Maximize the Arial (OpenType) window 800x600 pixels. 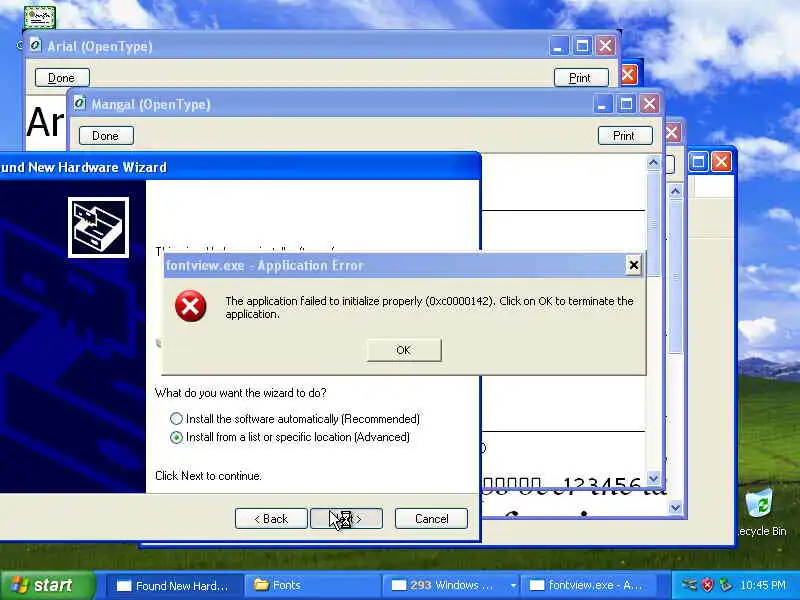tap(582, 46)
